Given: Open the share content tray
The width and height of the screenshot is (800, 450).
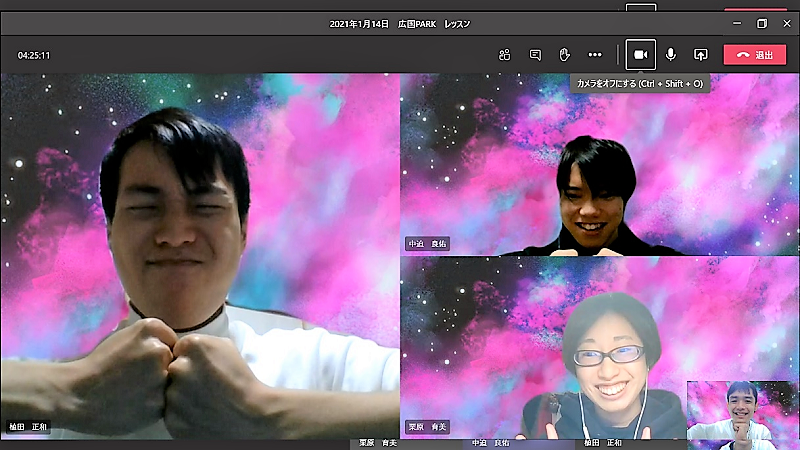Looking at the screenshot, I should tap(701, 55).
